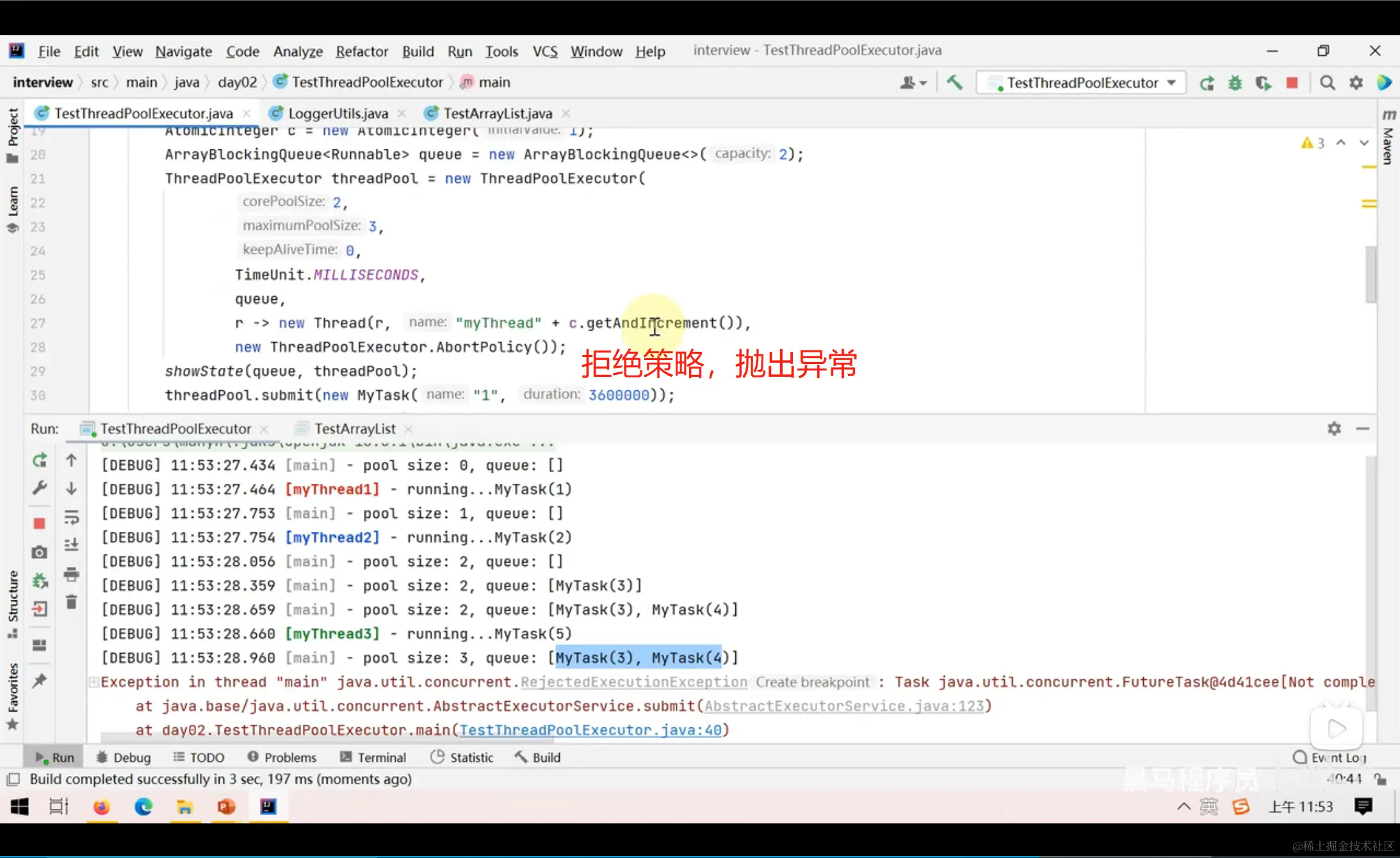Toggle soft-wrap in Run console
Image resolution: width=1400 pixels, height=858 pixels.
point(72,517)
